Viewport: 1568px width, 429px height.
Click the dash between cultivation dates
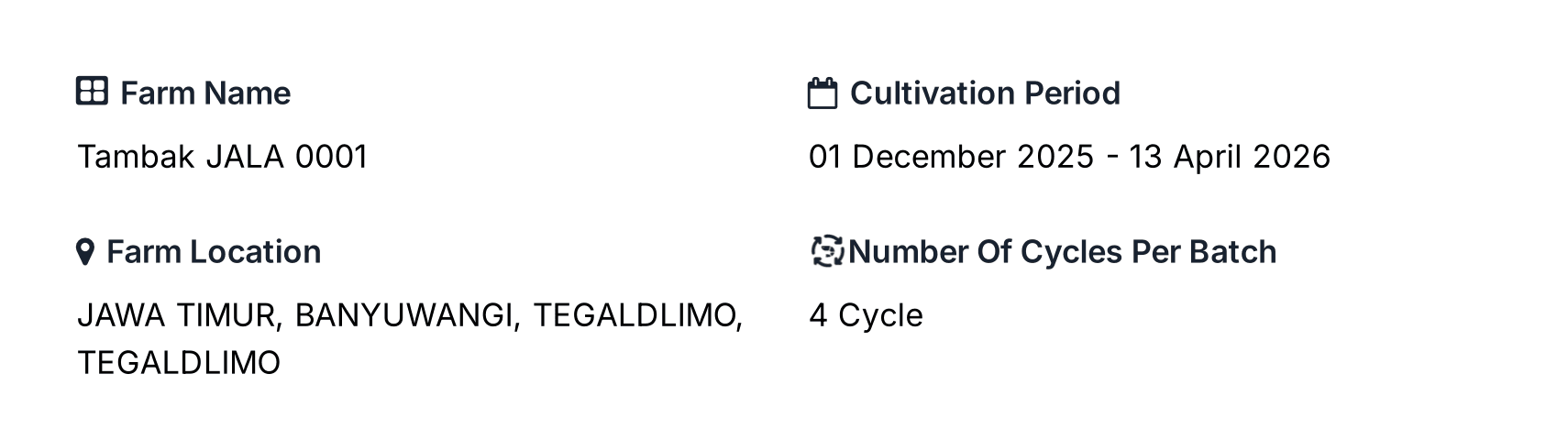coord(1112,158)
